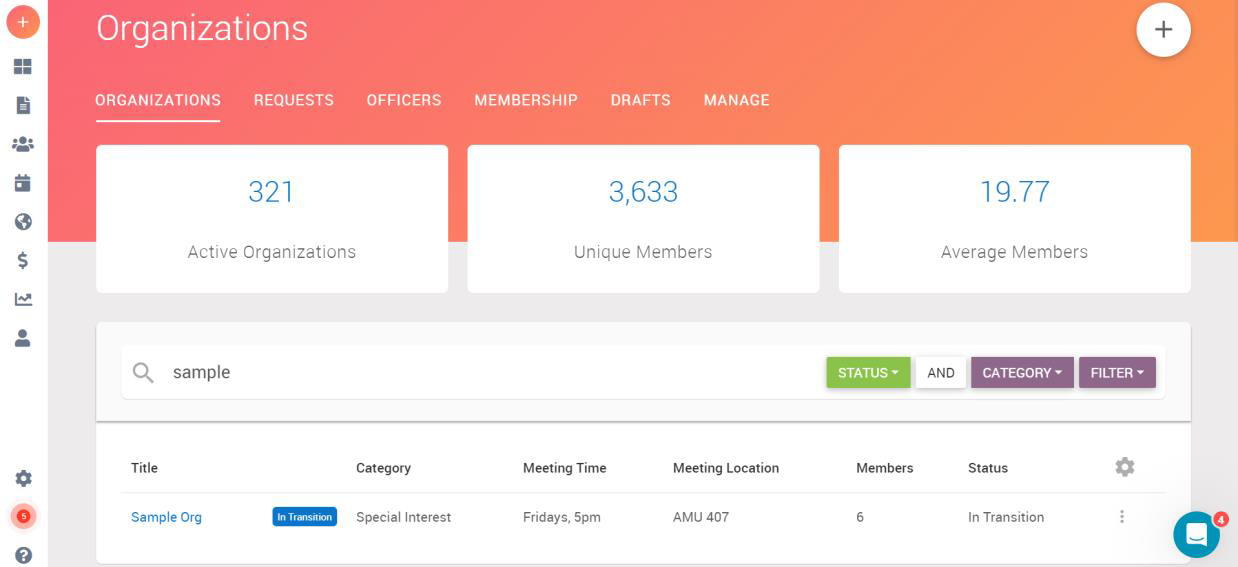Image resolution: width=1238 pixels, height=567 pixels.
Task: Open the calendar events icon
Action: point(23,183)
